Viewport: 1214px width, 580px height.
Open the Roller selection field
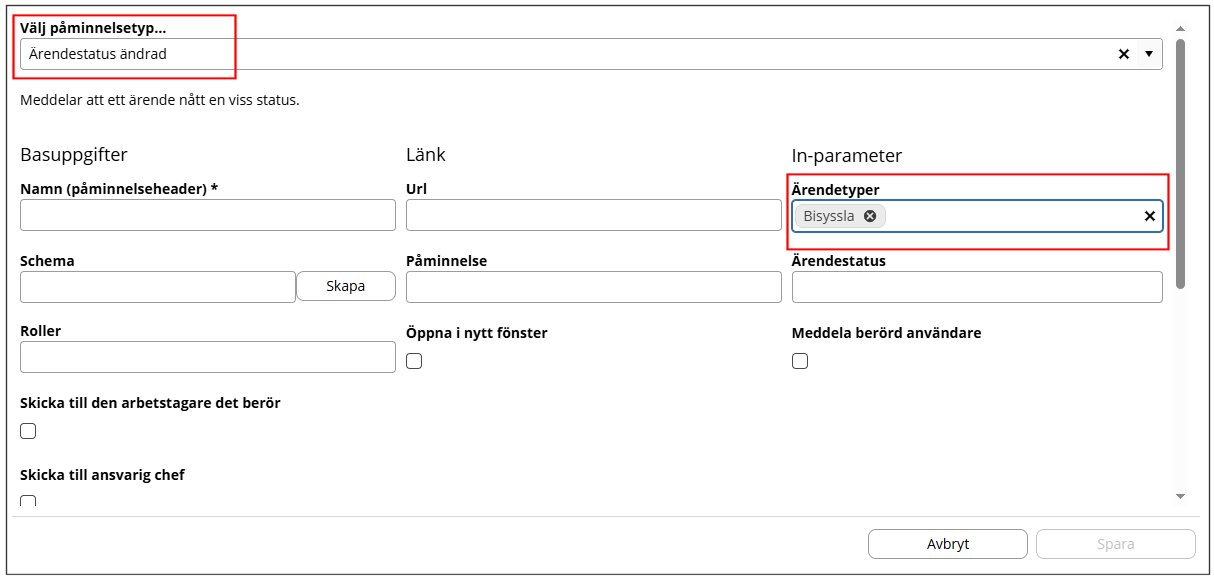pyautogui.click(x=208, y=357)
